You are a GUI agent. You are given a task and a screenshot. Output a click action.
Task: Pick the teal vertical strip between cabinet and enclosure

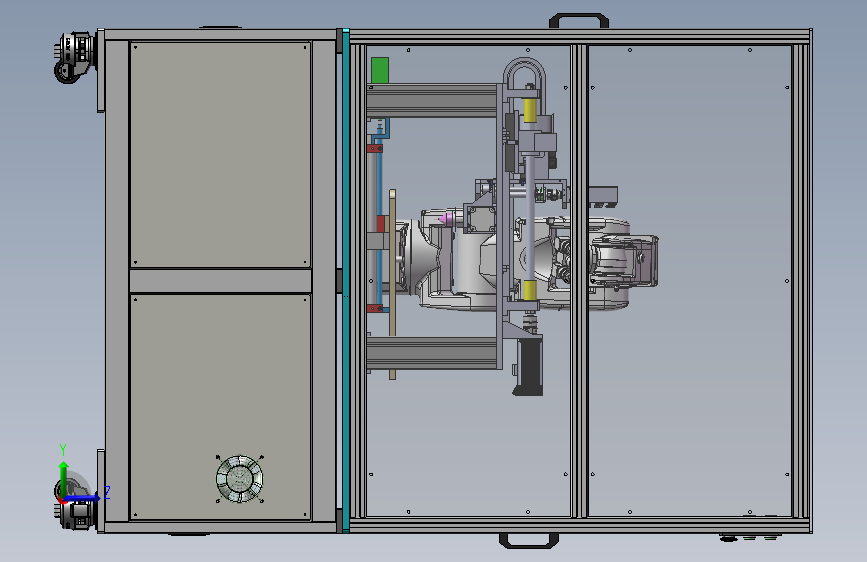346,281
